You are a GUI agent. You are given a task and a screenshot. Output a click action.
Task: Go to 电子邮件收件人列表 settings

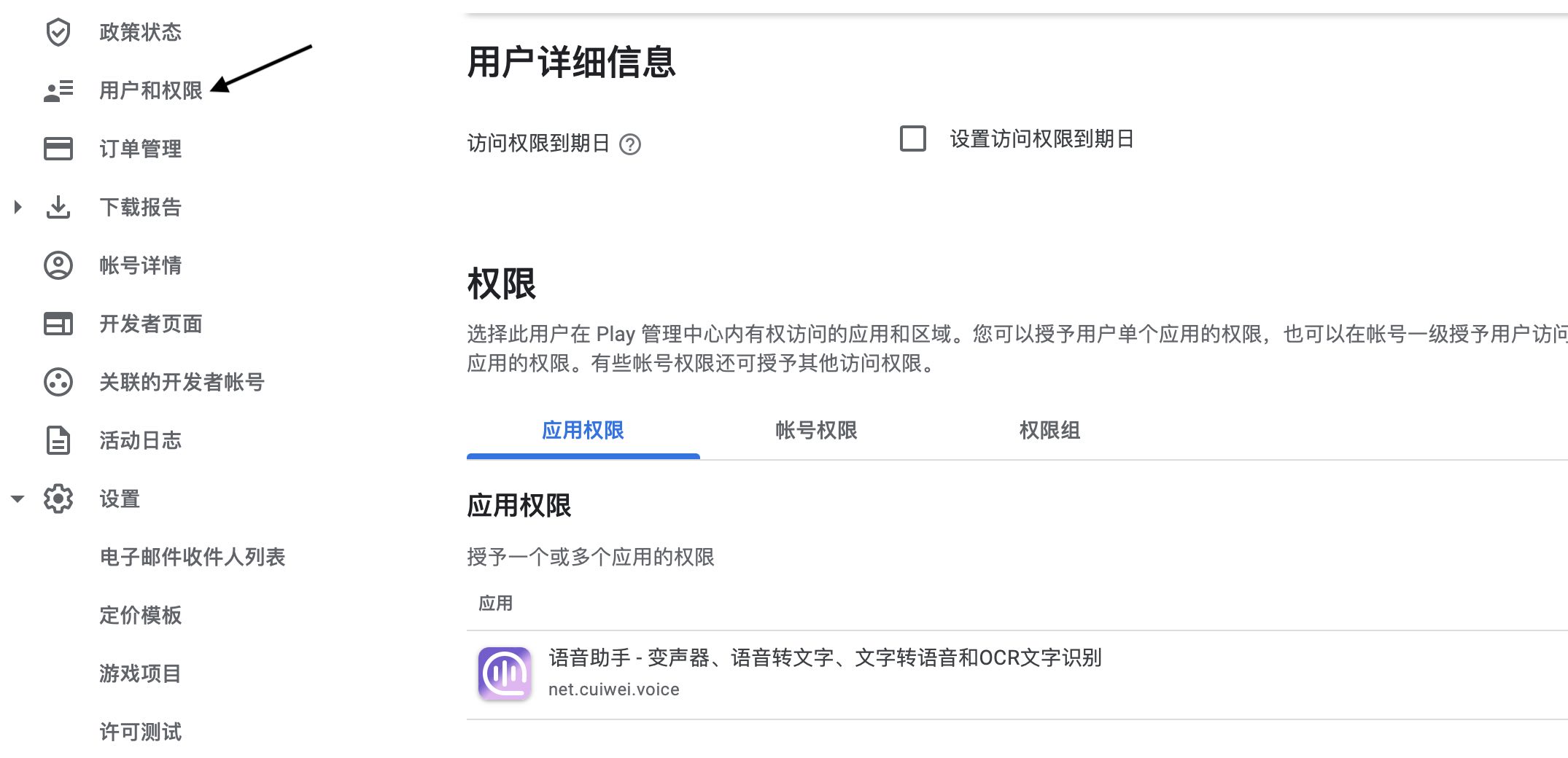[x=193, y=558]
